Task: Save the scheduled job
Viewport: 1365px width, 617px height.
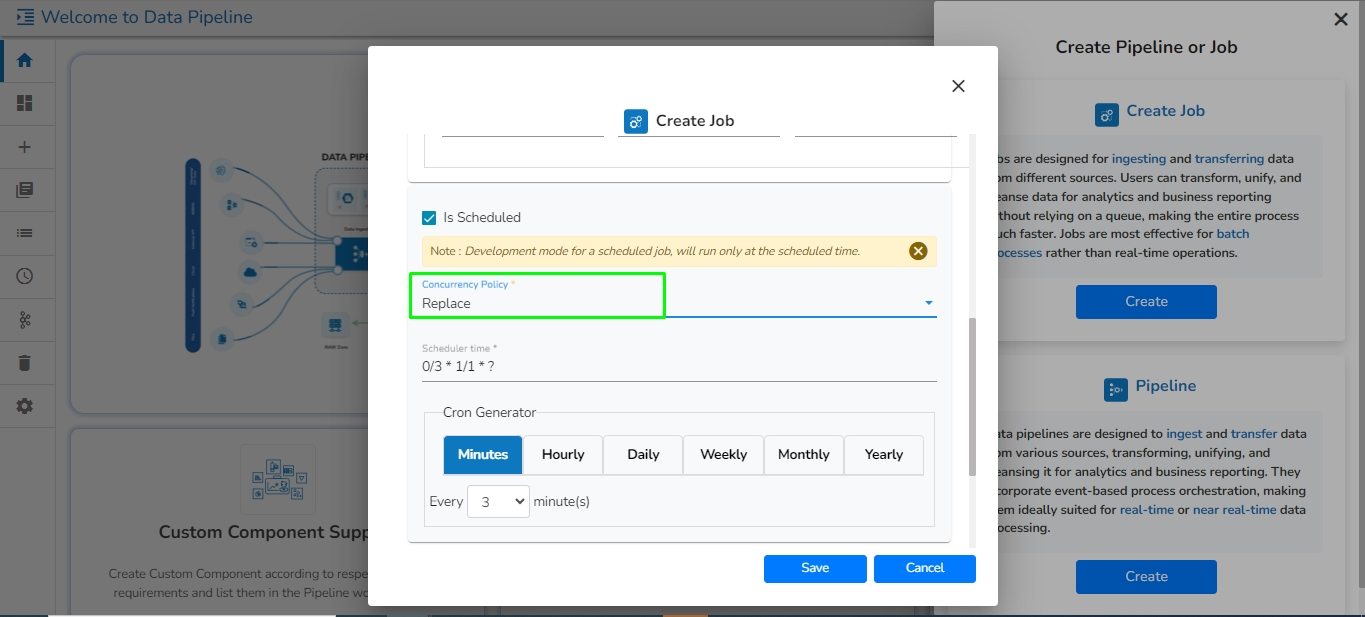Action: pyautogui.click(x=815, y=568)
